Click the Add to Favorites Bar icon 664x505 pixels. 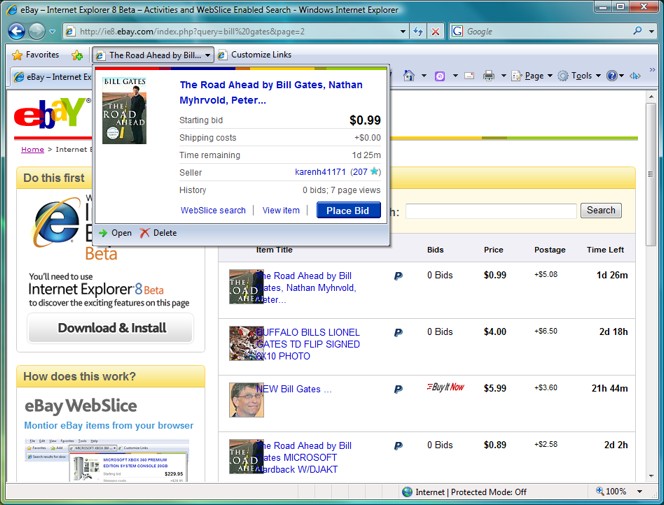click(77, 55)
